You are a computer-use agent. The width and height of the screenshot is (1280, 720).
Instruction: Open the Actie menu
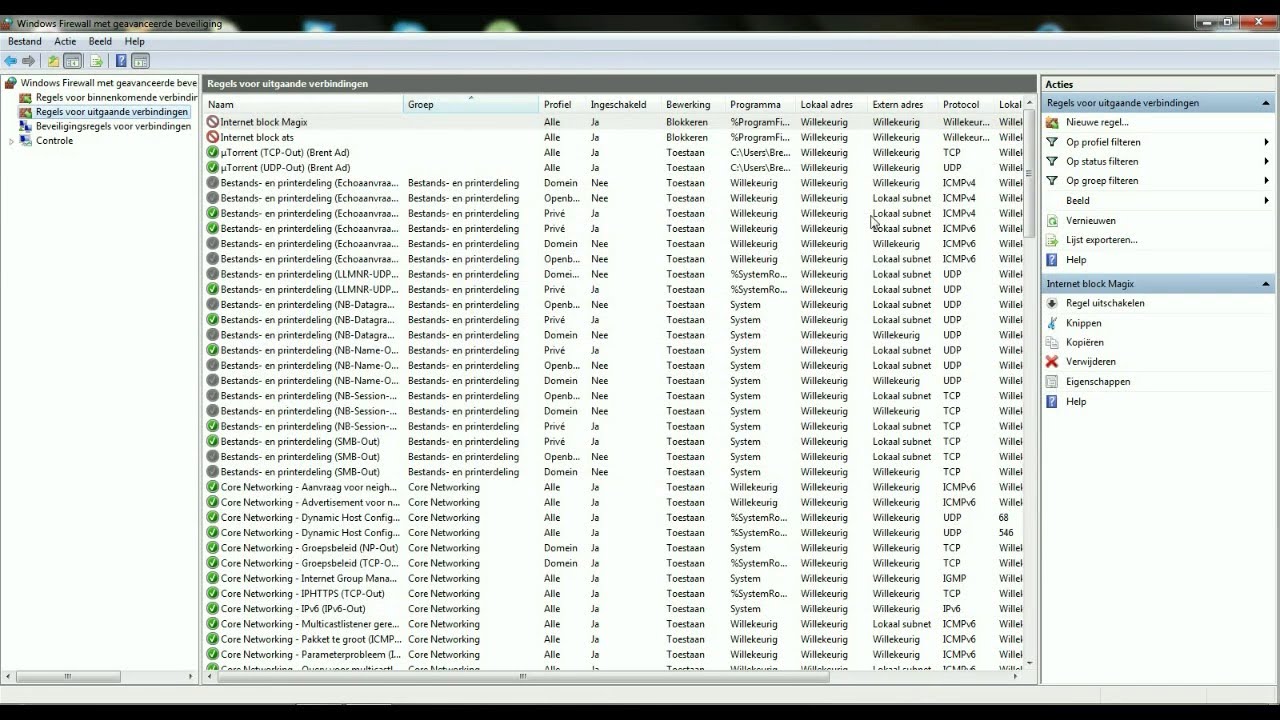(x=65, y=42)
